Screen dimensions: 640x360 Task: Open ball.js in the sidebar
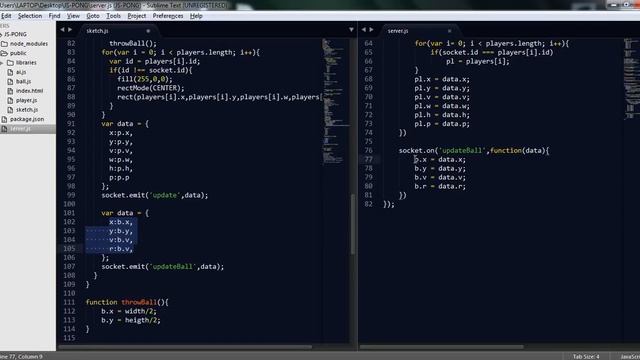(x=23, y=81)
